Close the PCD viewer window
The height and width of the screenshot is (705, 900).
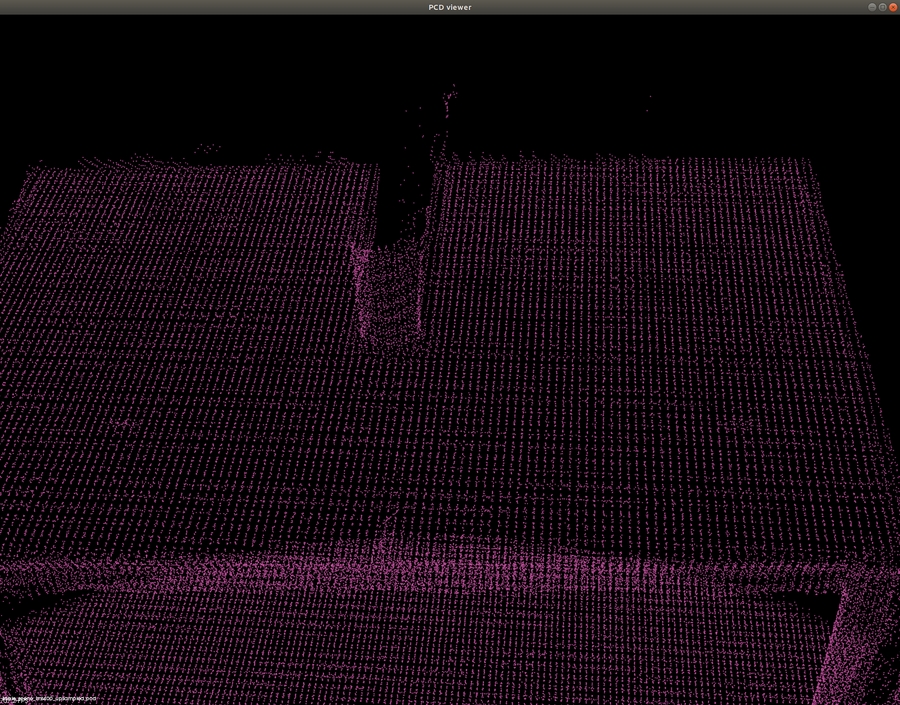pos(893,7)
